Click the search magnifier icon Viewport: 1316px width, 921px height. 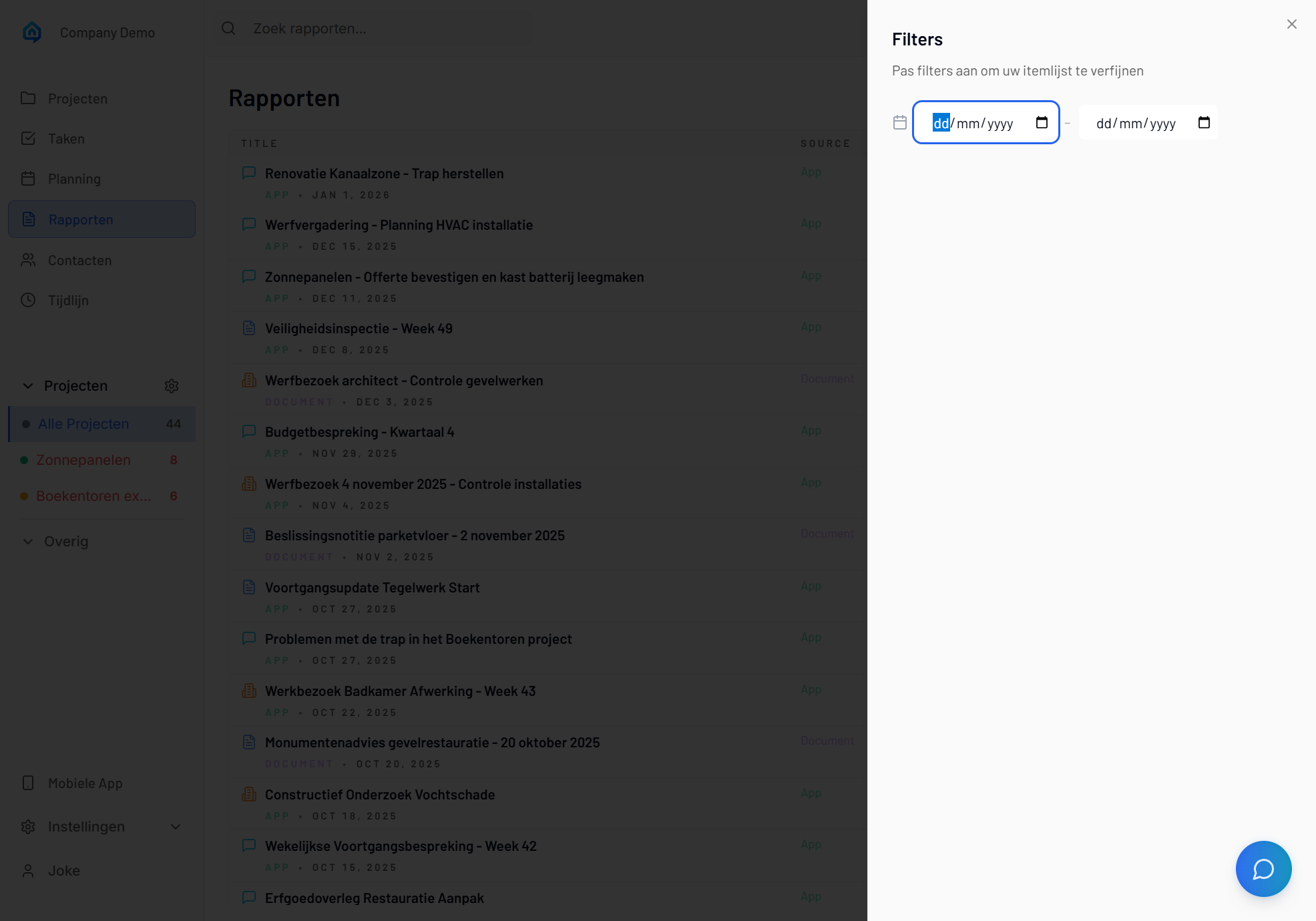click(x=228, y=28)
